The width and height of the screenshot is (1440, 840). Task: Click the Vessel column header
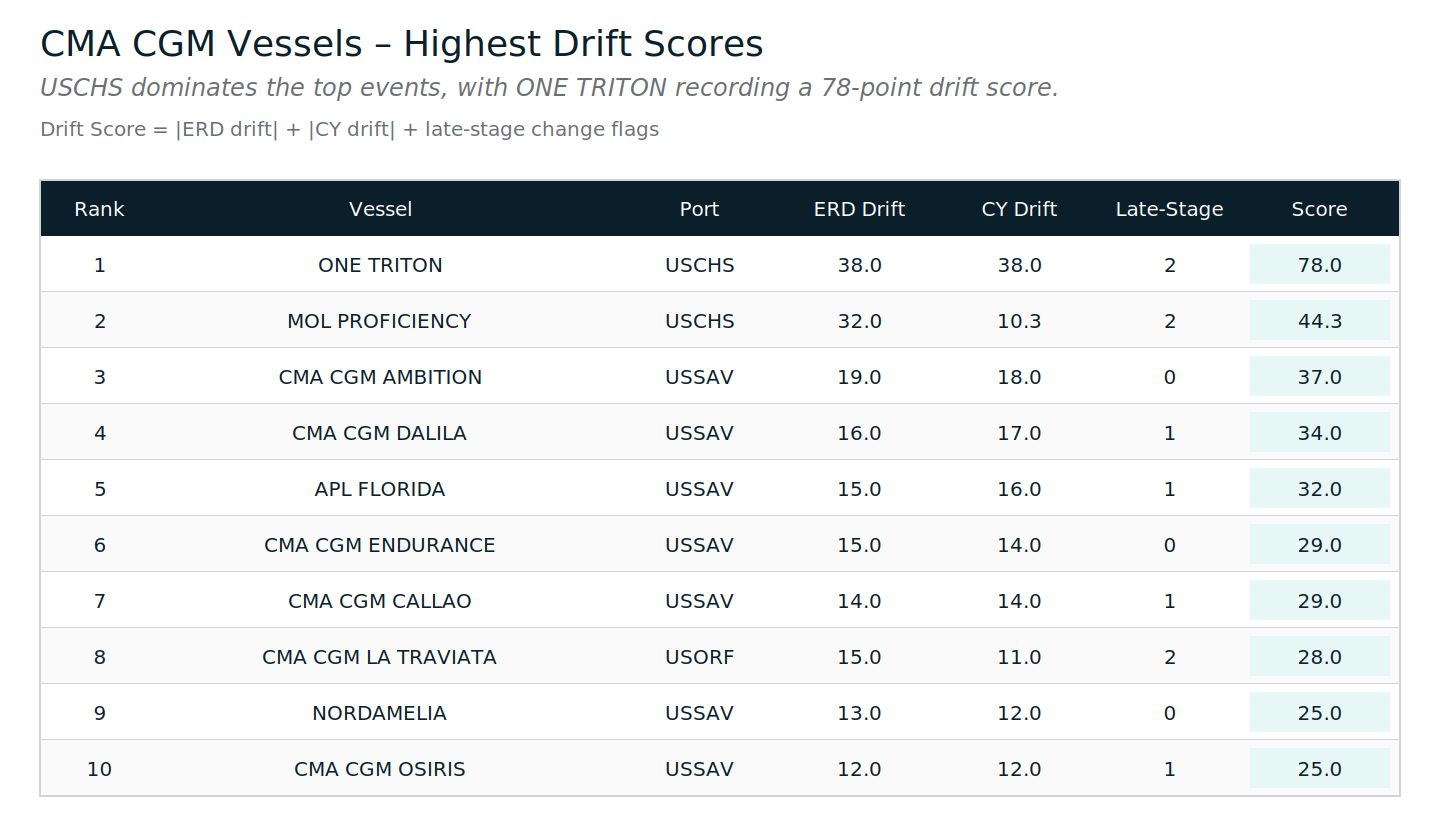click(x=380, y=209)
